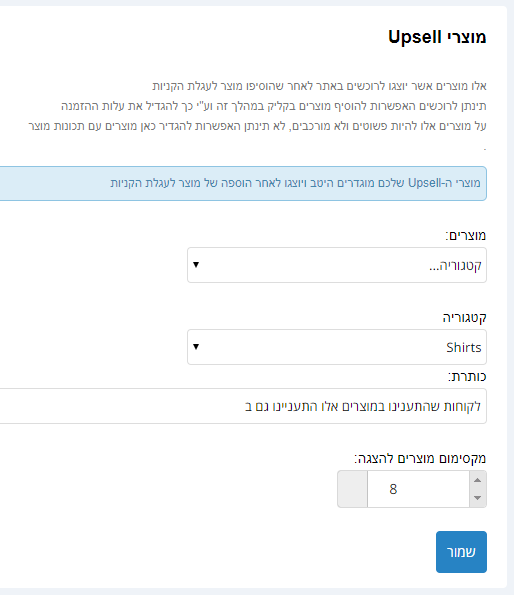514x595 pixels.
Task: Click the gray addon box beside the number field
Action: (352, 489)
